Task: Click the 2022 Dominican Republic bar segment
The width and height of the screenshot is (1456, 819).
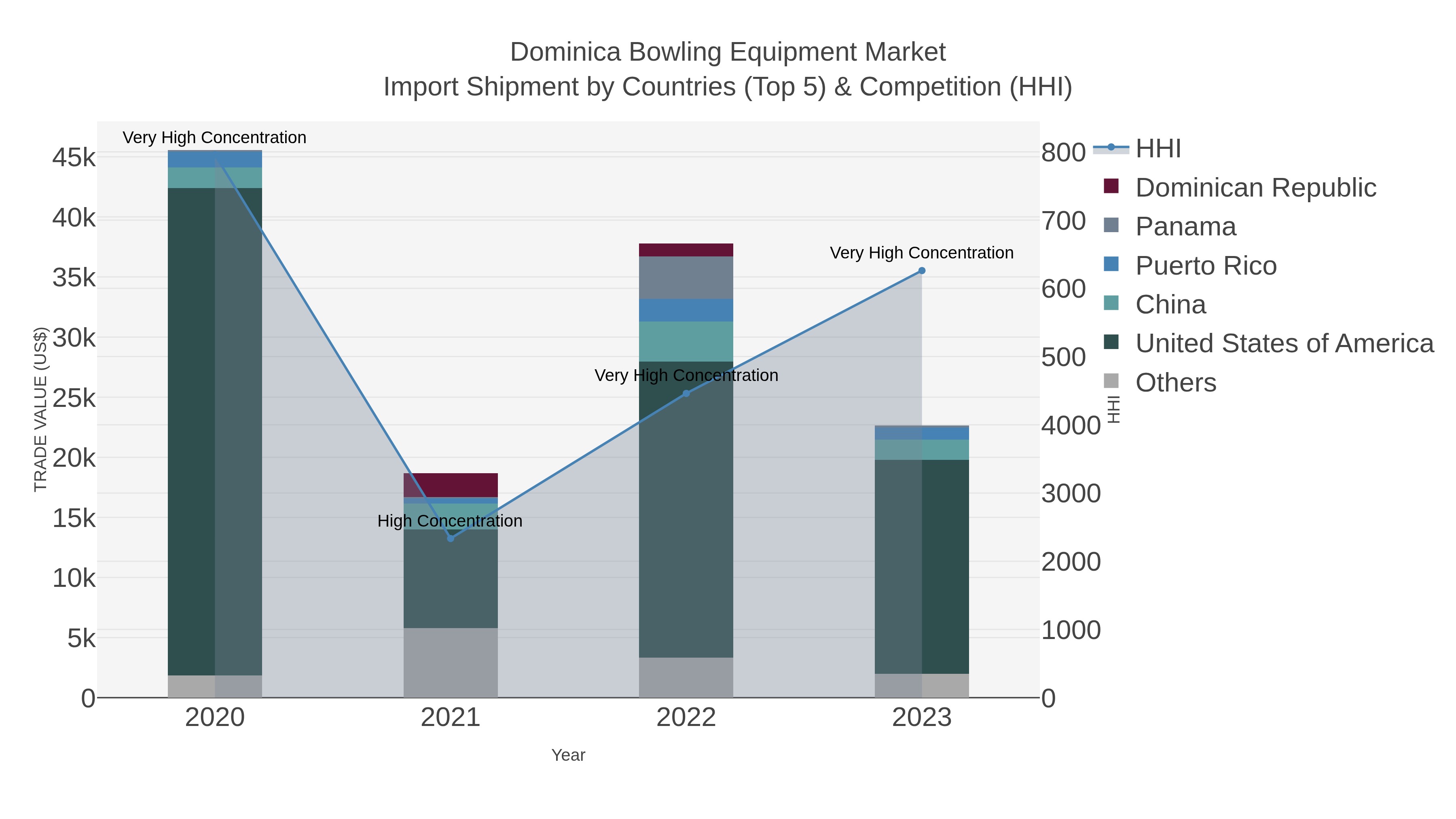Action: click(686, 250)
